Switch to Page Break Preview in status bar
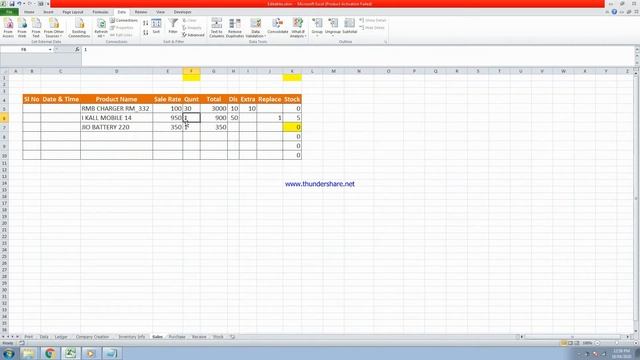Viewport: 640px width, 360px height. [x=577, y=343]
